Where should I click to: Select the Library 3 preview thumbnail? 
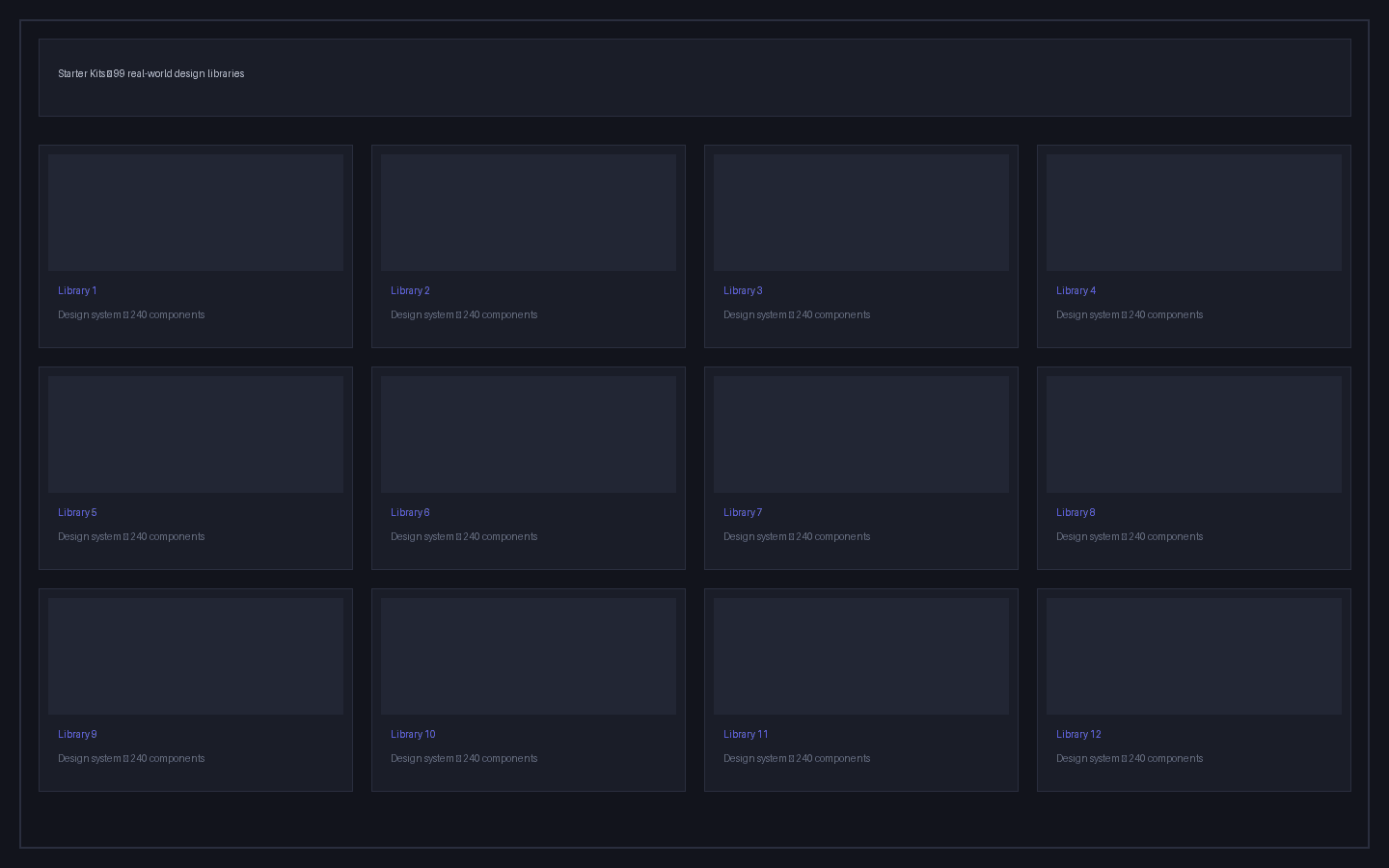coord(861,212)
